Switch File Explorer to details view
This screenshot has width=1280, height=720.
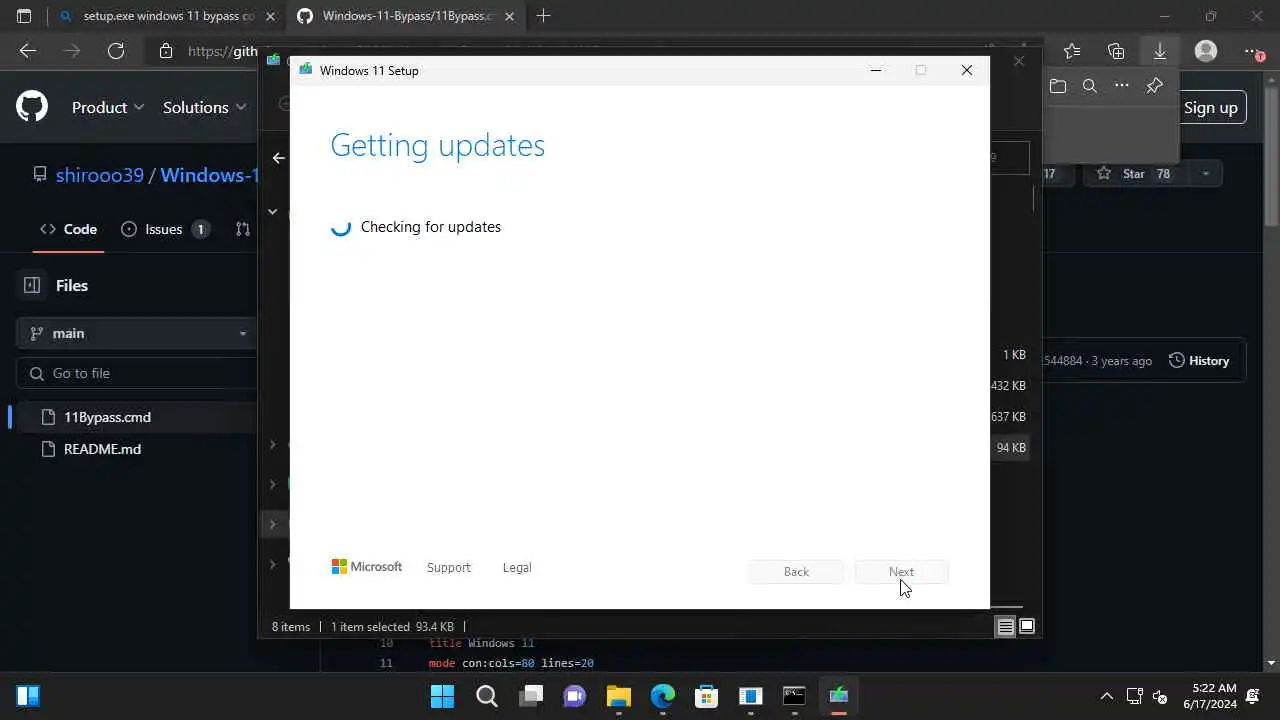tap(1006, 627)
